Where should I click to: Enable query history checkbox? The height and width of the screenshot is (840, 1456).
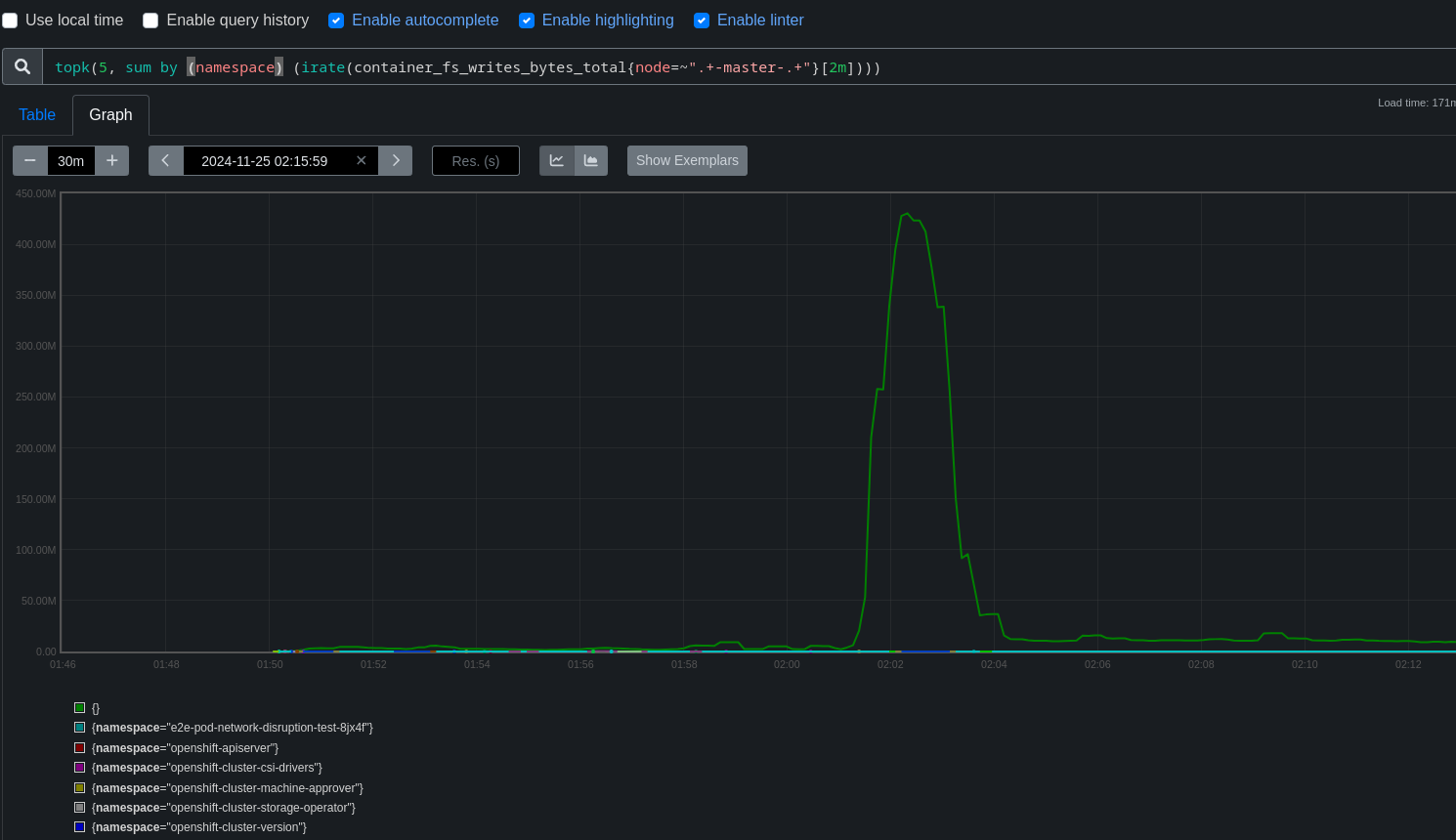pyautogui.click(x=150, y=21)
